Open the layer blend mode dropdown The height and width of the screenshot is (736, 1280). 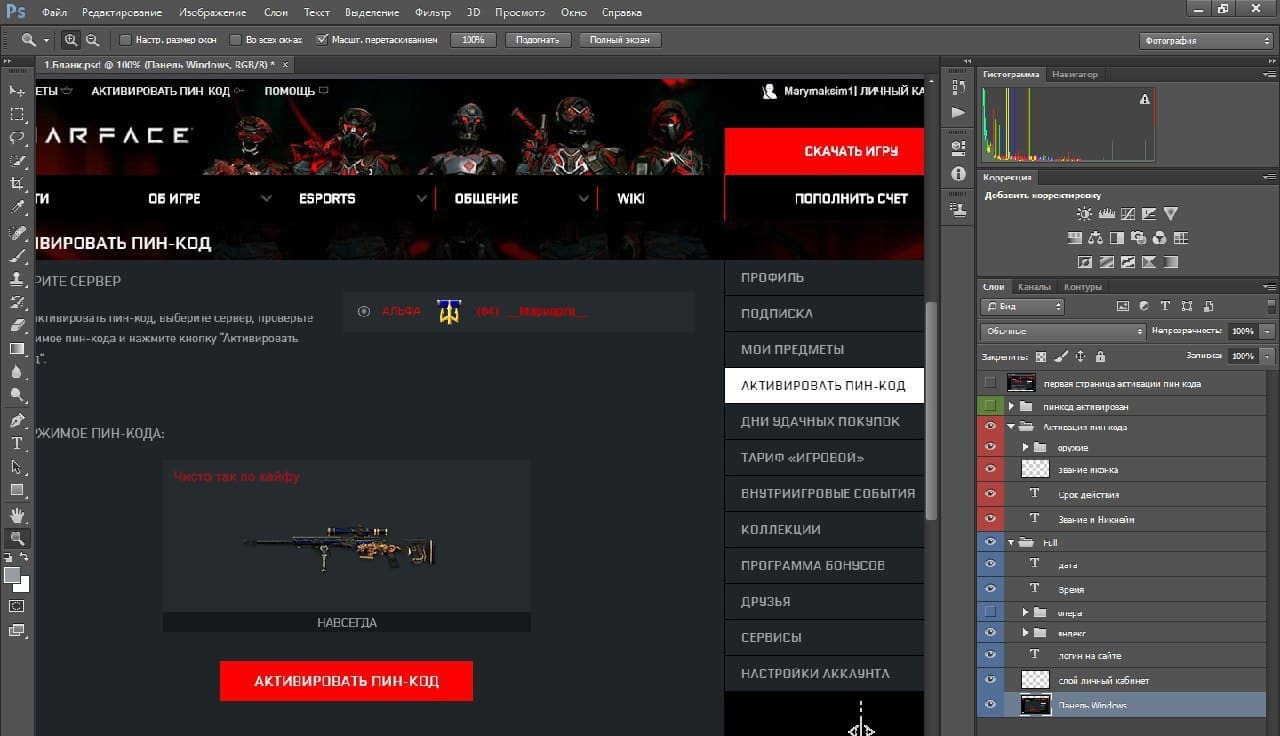click(1062, 331)
